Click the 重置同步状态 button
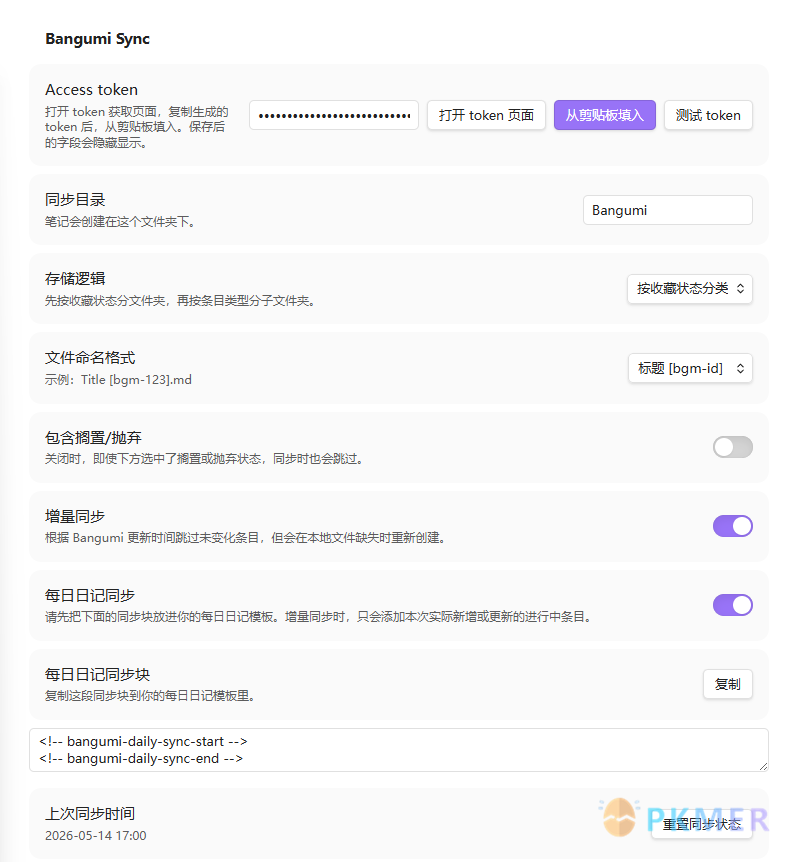 click(701, 824)
